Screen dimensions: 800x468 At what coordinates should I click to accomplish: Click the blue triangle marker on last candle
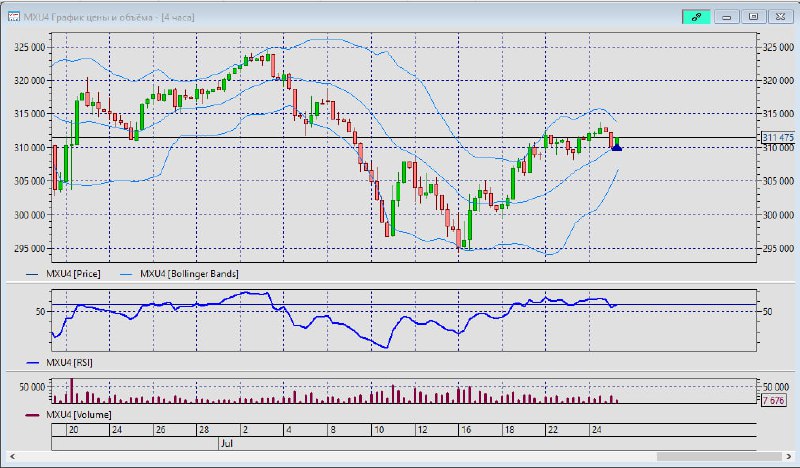[616, 148]
